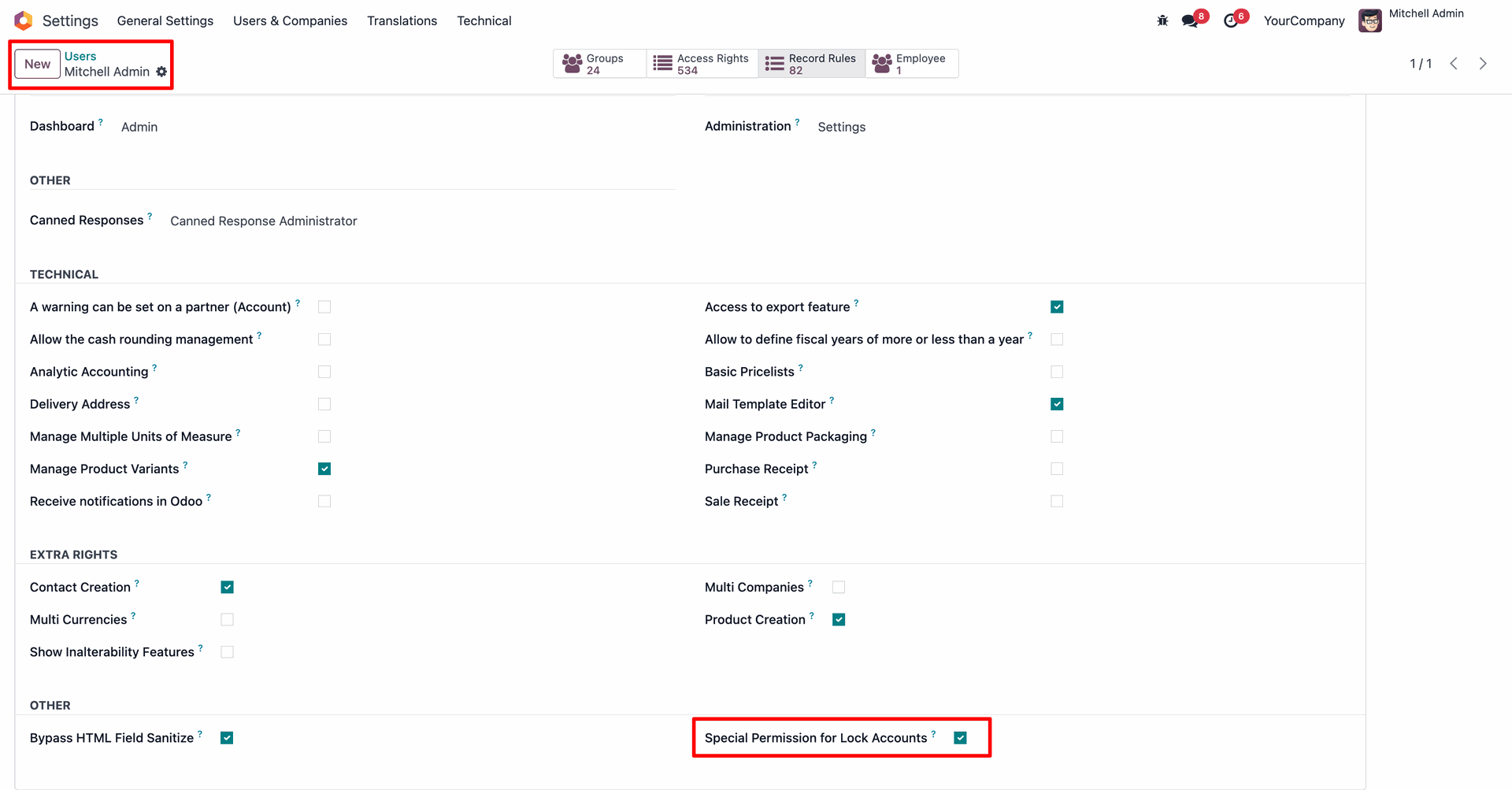Toggle Special Permission for Lock Accounts
The width and height of the screenshot is (1512, 790).
click(960, 738)
